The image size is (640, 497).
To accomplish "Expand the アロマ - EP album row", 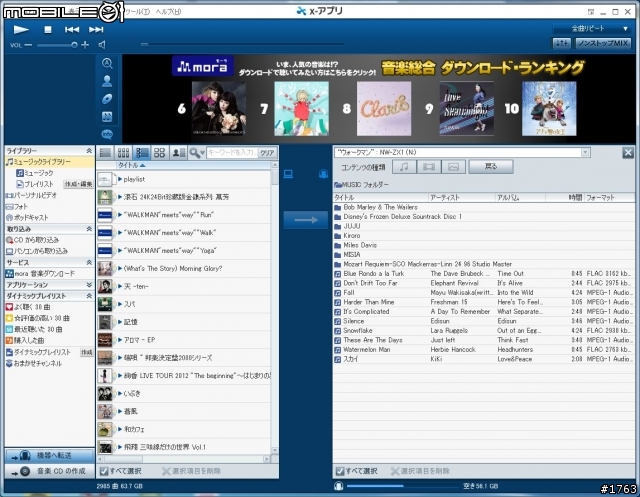I will 120,340.
